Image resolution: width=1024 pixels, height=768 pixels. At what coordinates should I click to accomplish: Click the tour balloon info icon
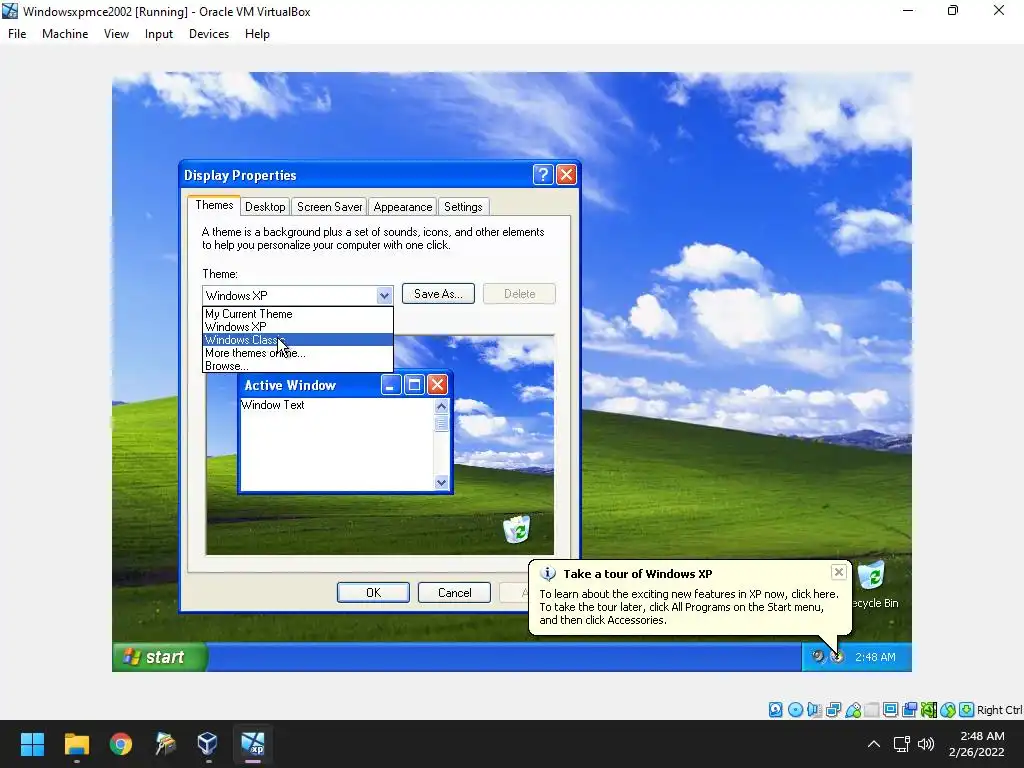pos(547,574)
